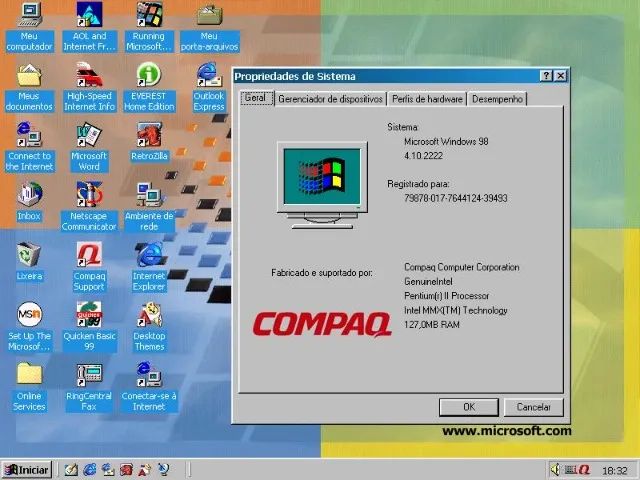Click the Cancelar button
Image resolution: width=640 pixels, height=480 pixels.
point(533,407)
